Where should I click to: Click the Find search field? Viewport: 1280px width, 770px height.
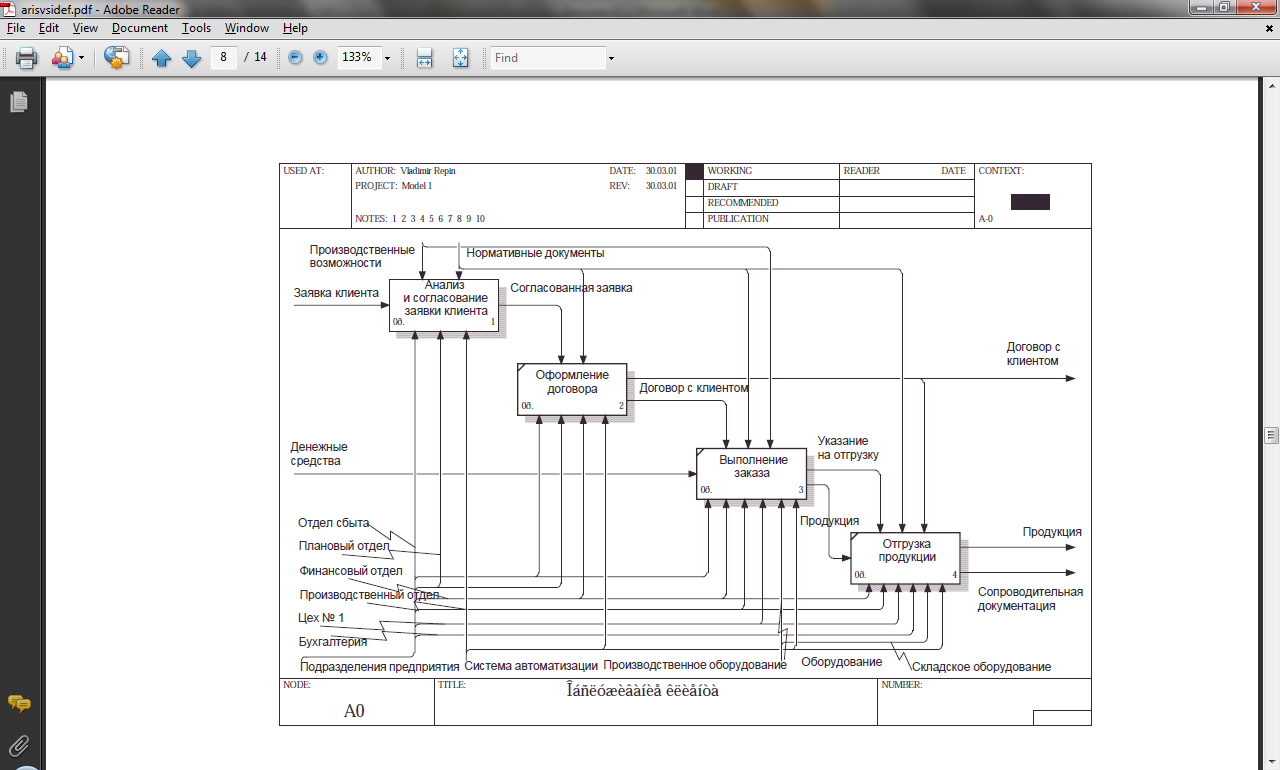(x=548, y=58)
